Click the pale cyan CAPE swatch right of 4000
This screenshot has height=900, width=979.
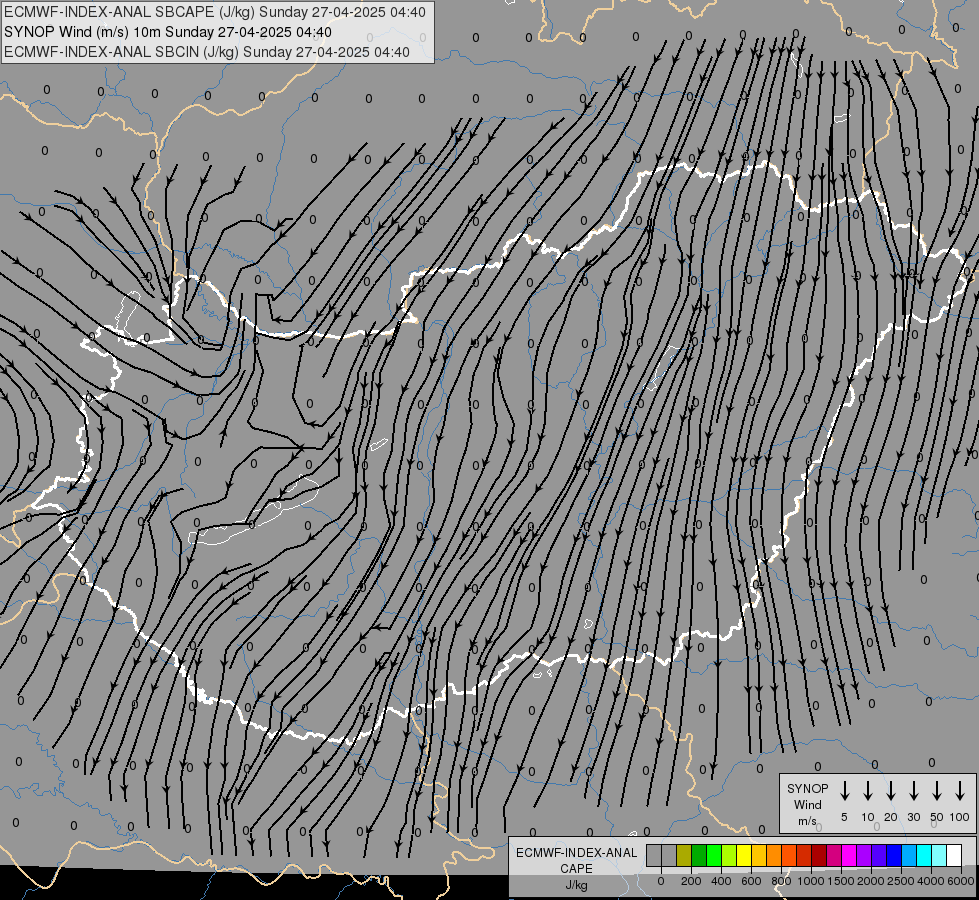click(939, 855)
